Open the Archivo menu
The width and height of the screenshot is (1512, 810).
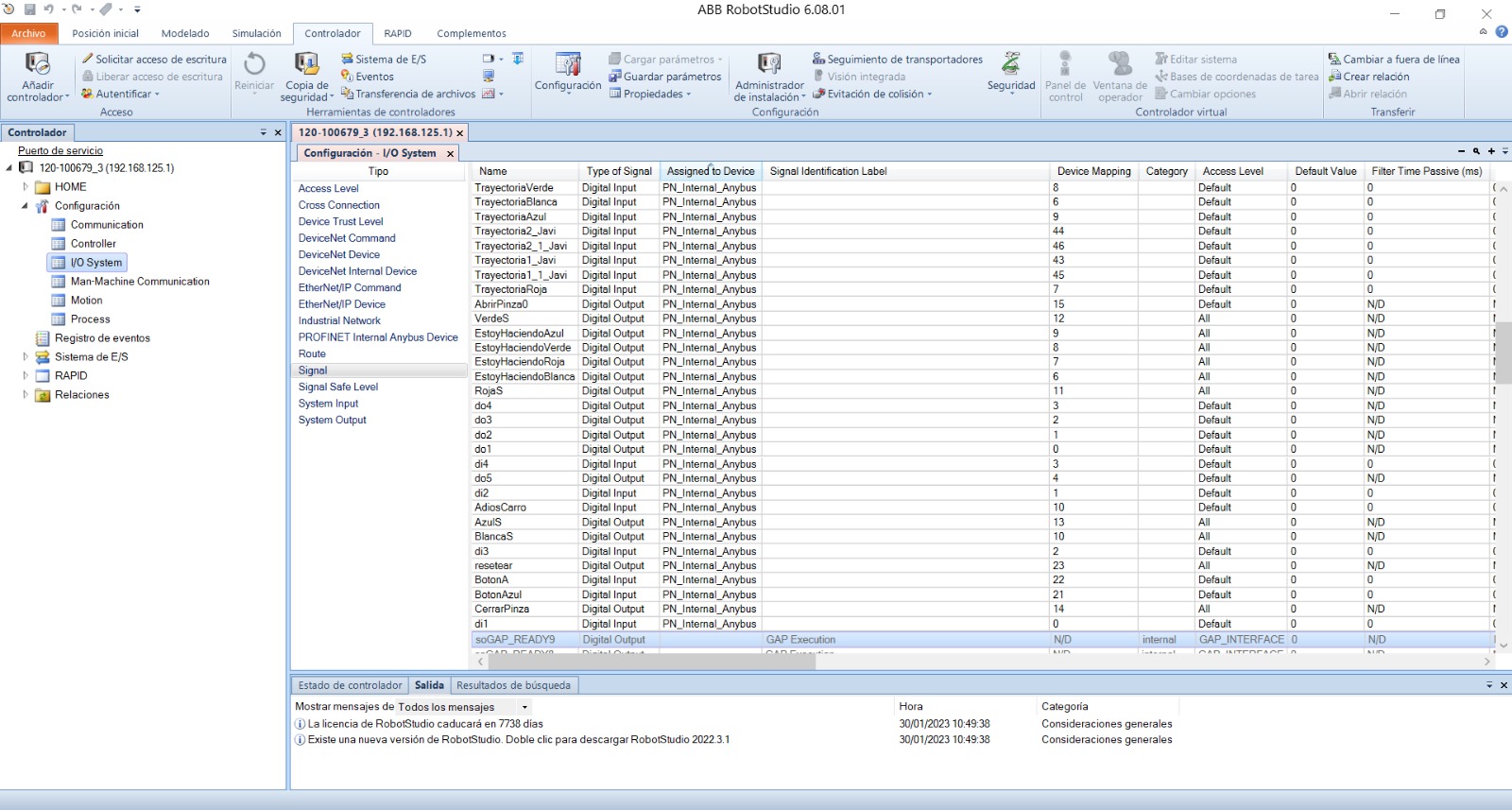(x=29, y=33)
